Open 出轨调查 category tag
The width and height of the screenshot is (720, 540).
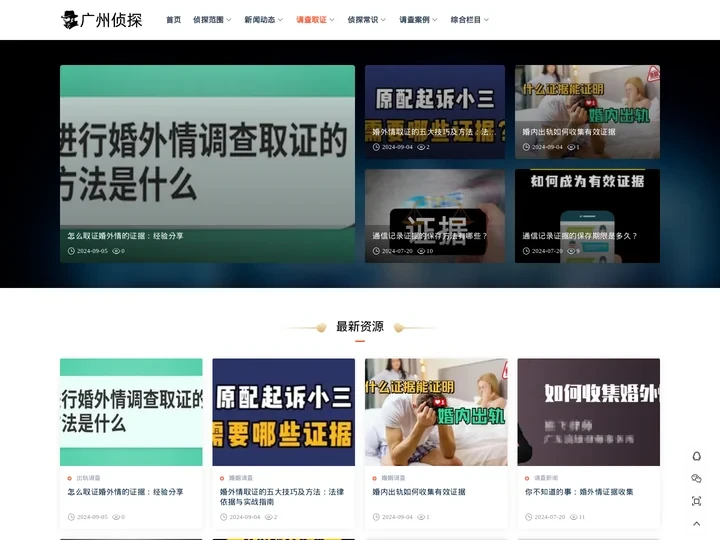point(88,478)
